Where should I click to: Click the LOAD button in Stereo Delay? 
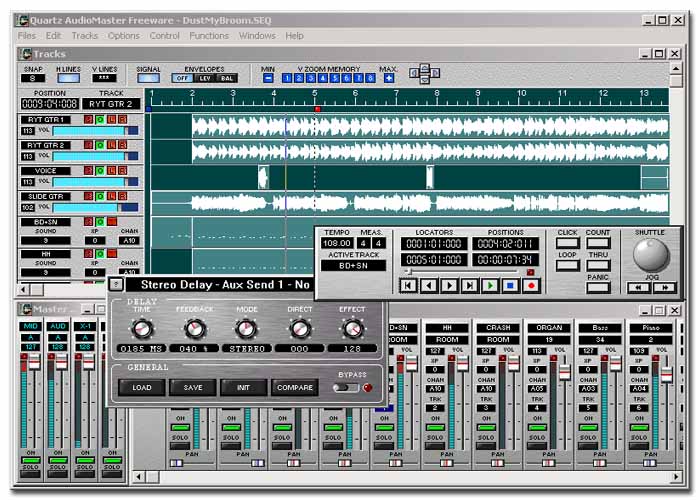coord(142,388)
